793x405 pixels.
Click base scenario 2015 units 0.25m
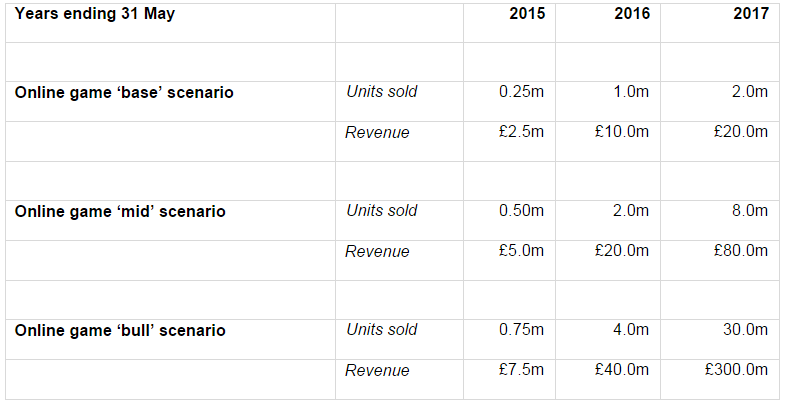point(521,92)
